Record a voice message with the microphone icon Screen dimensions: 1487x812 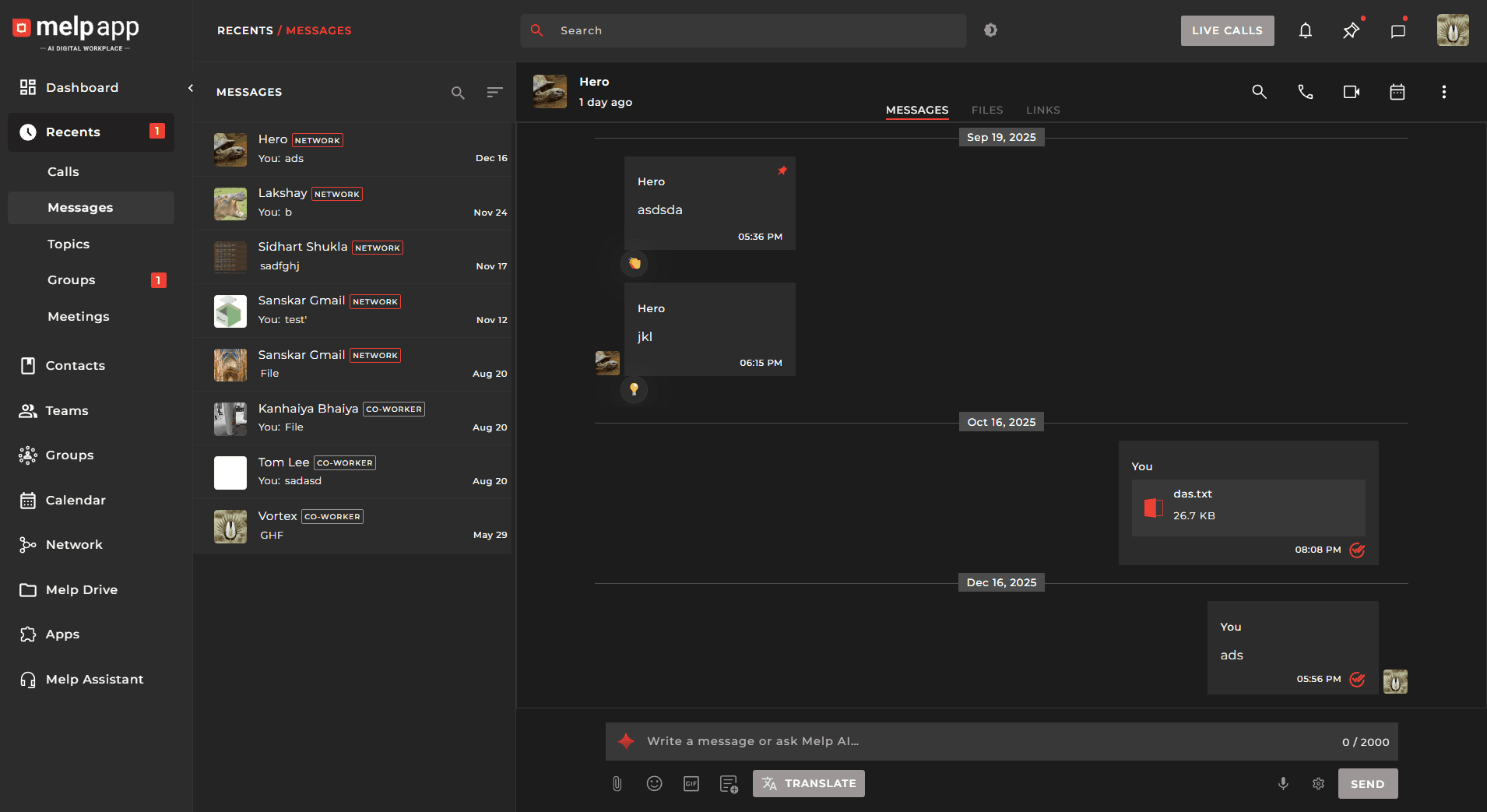coord(1282,784)
